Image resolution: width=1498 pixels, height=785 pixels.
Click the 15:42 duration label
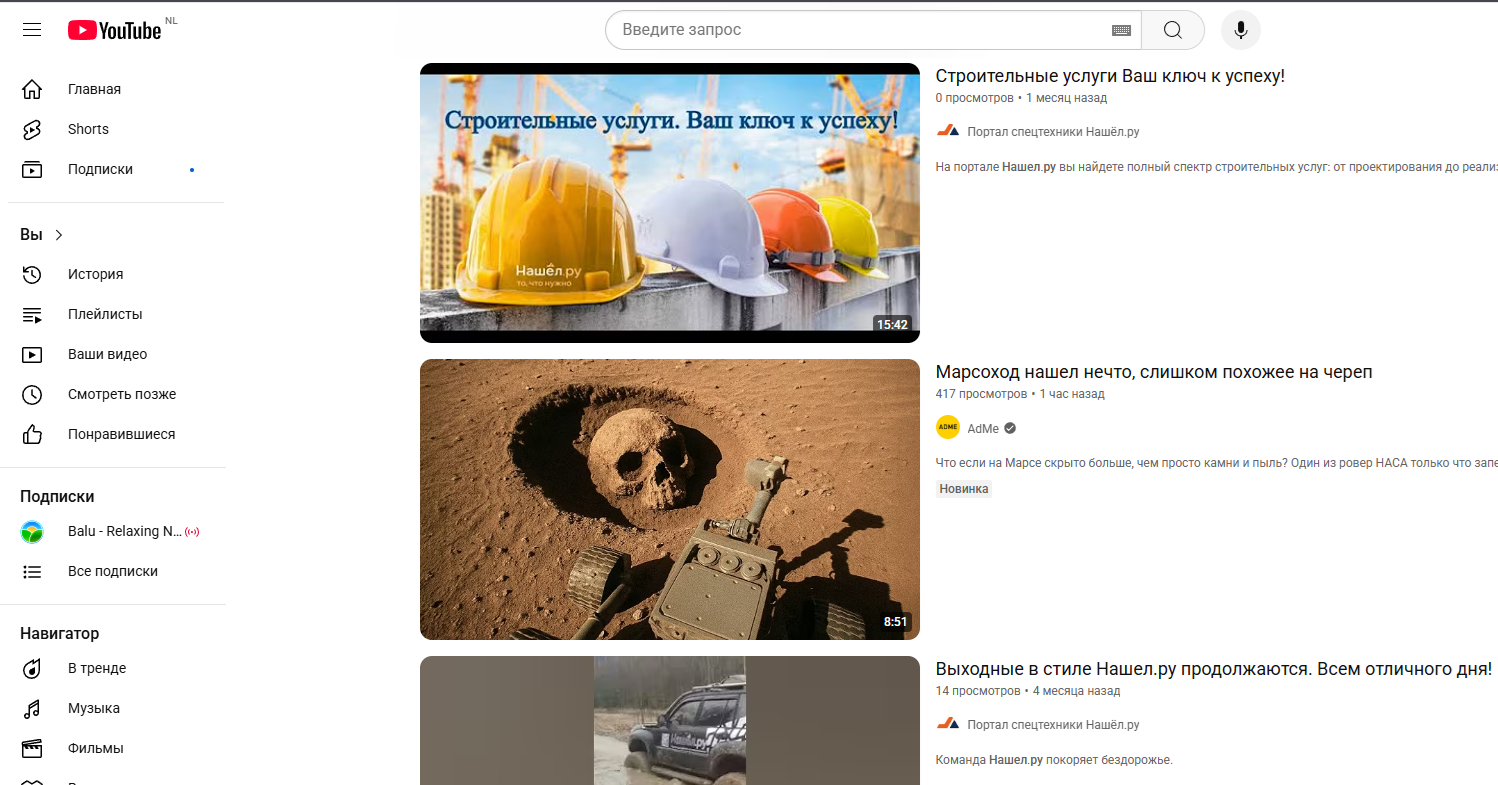892,325
